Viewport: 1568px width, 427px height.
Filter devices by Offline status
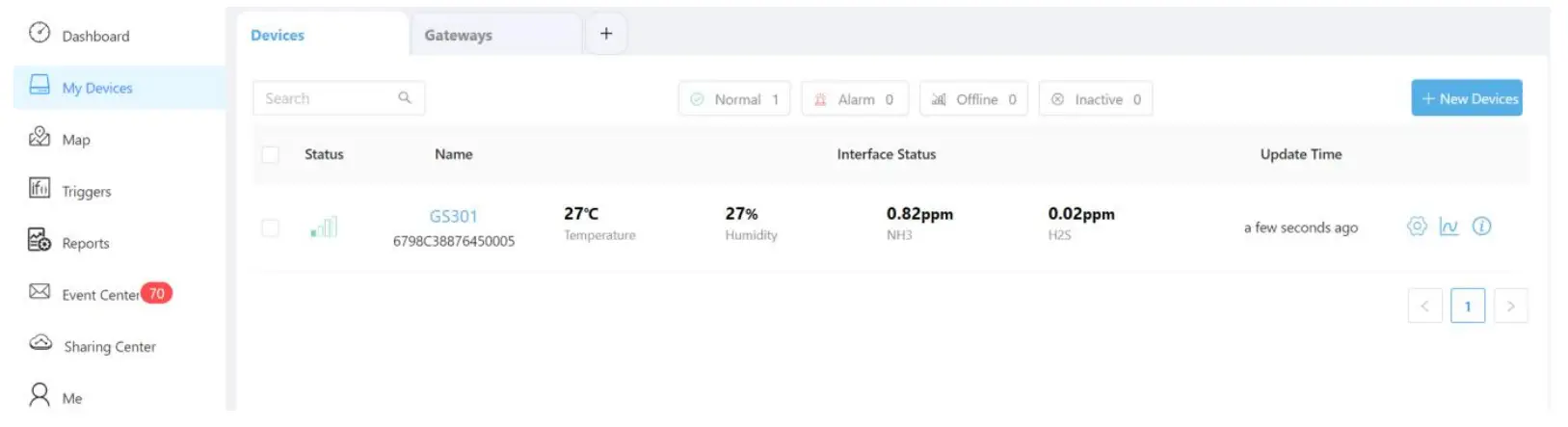973,98
